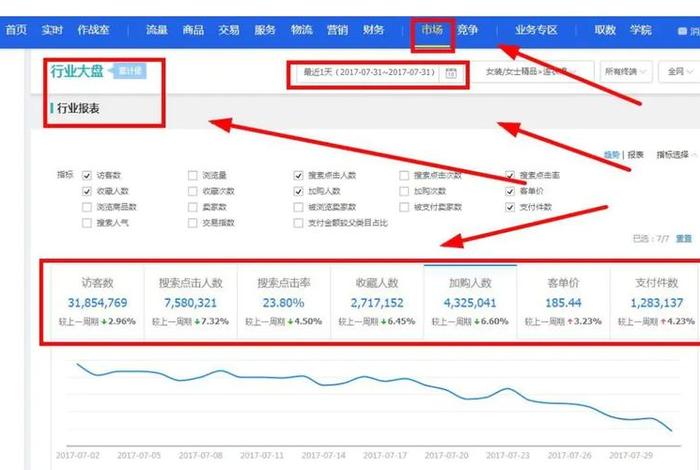This screenshot has width=700, height=470.
Task: Select the 市场 navigation tab
Action: coord(432,30)
